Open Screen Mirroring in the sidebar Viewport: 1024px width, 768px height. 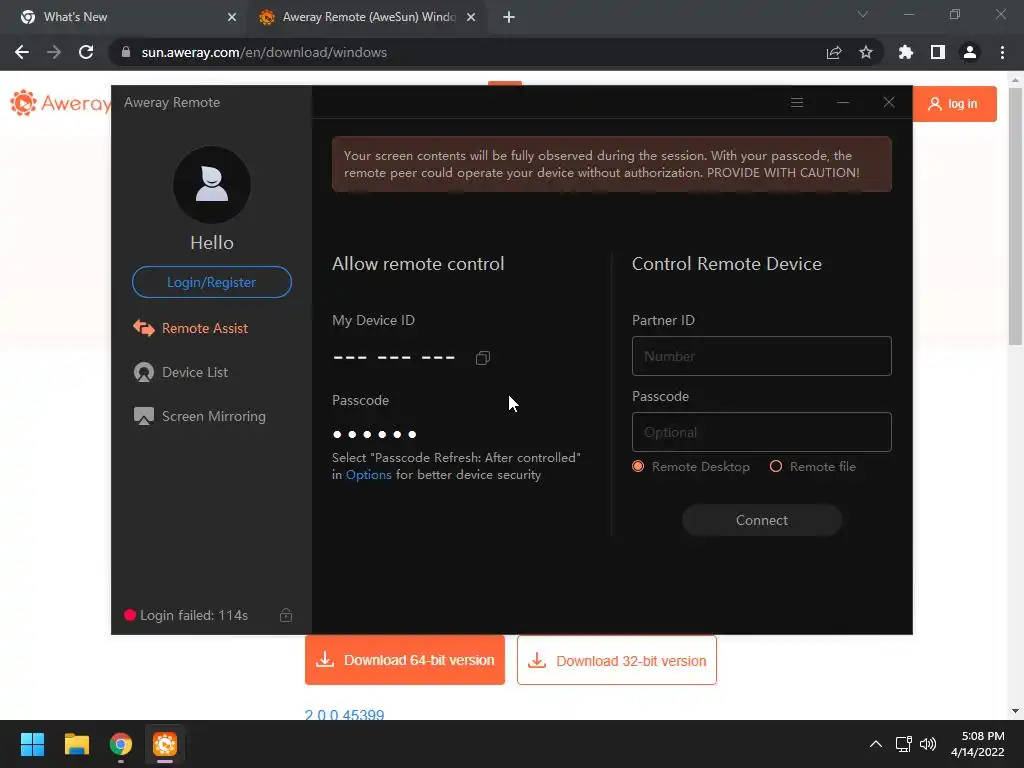(x=200, y=416)
